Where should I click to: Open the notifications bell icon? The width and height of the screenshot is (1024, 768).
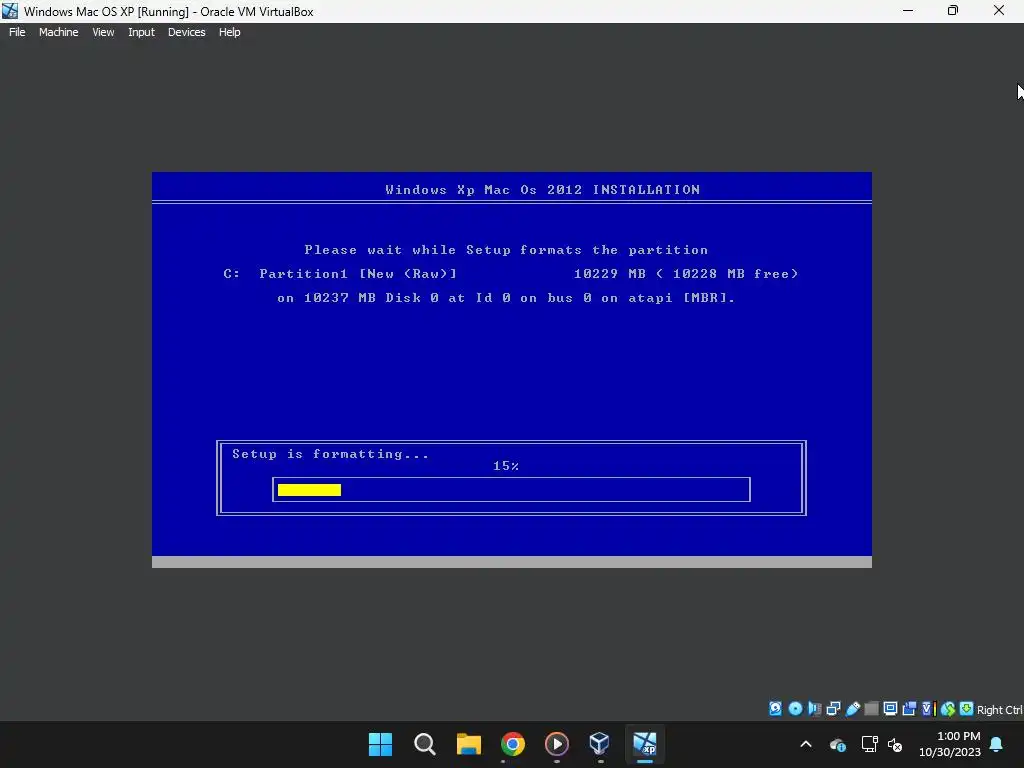tap(997, 744)
